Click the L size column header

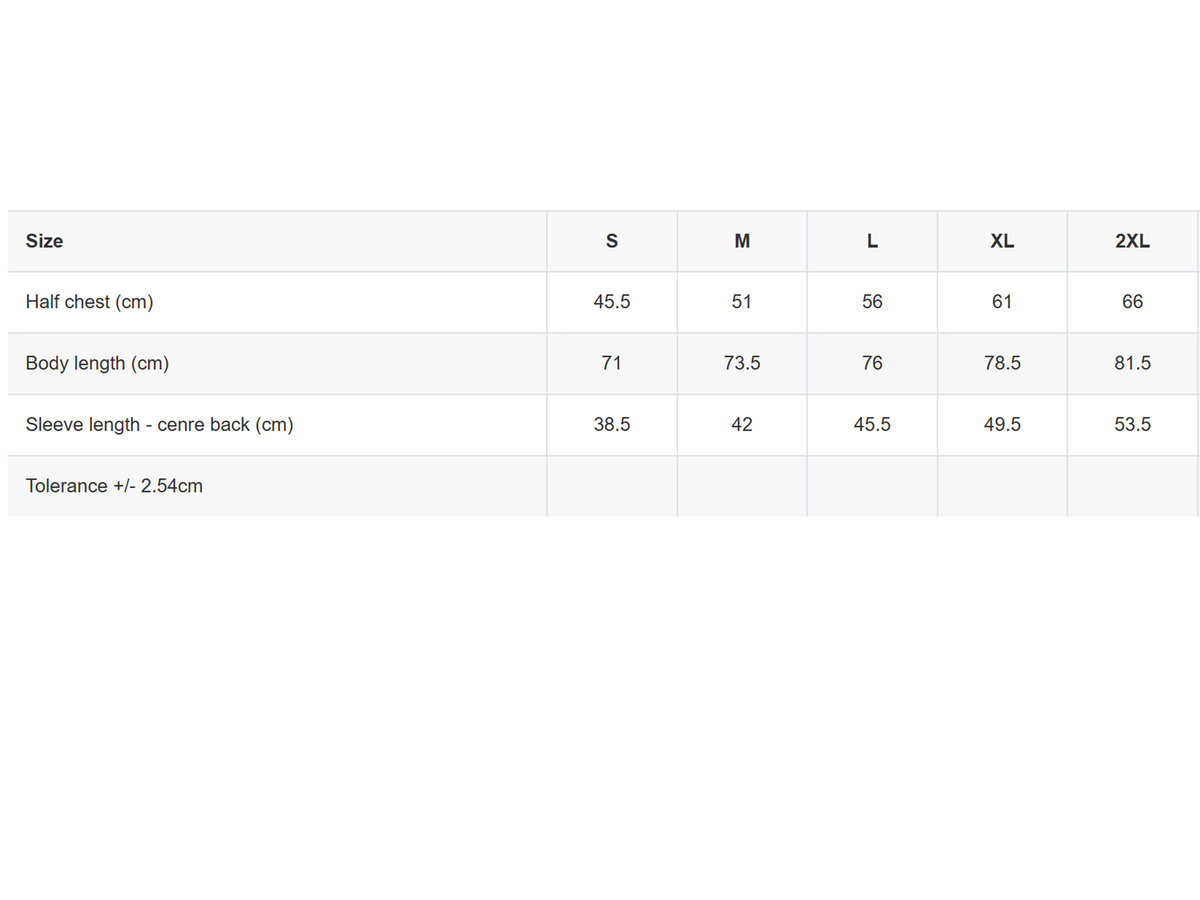(x=872, y=241)
